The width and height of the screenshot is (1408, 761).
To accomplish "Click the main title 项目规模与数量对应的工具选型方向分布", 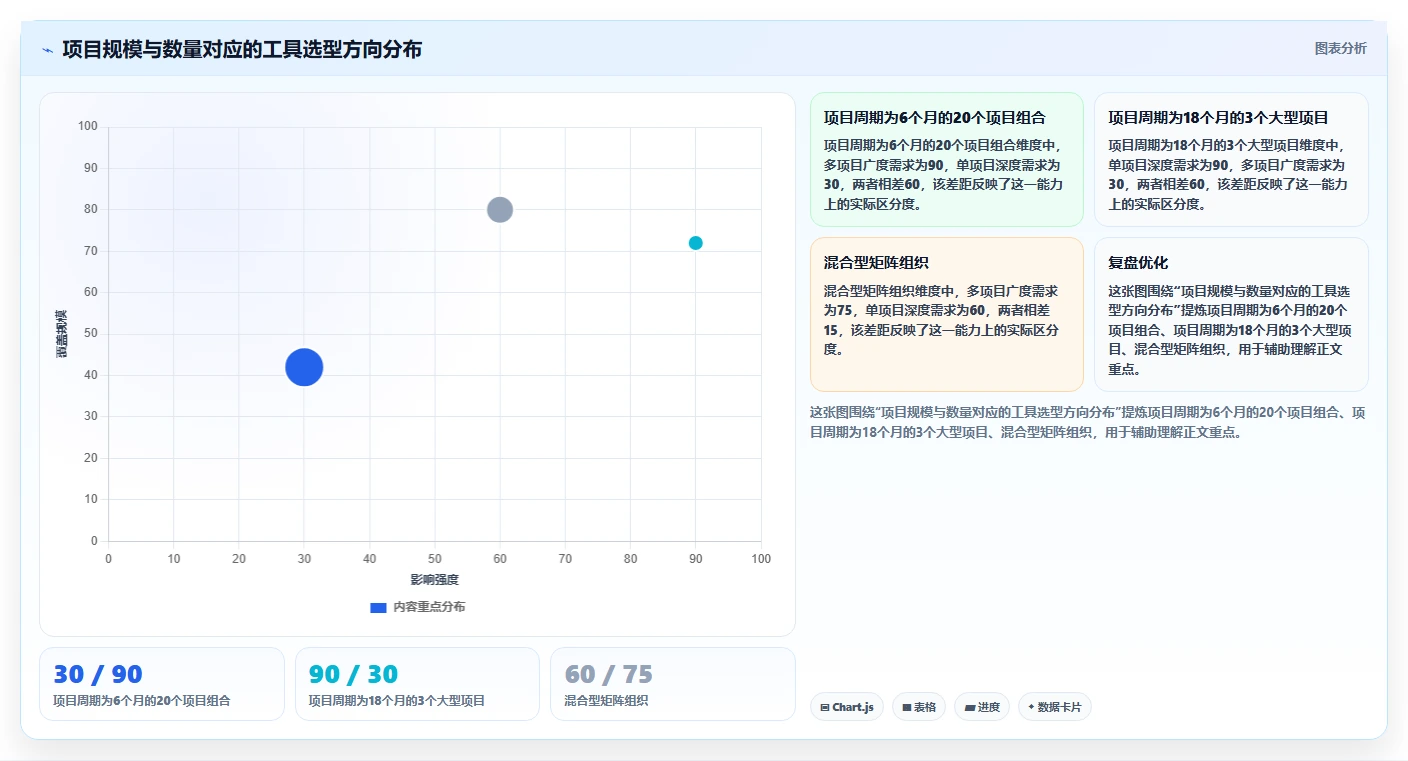I will (242, 49).
